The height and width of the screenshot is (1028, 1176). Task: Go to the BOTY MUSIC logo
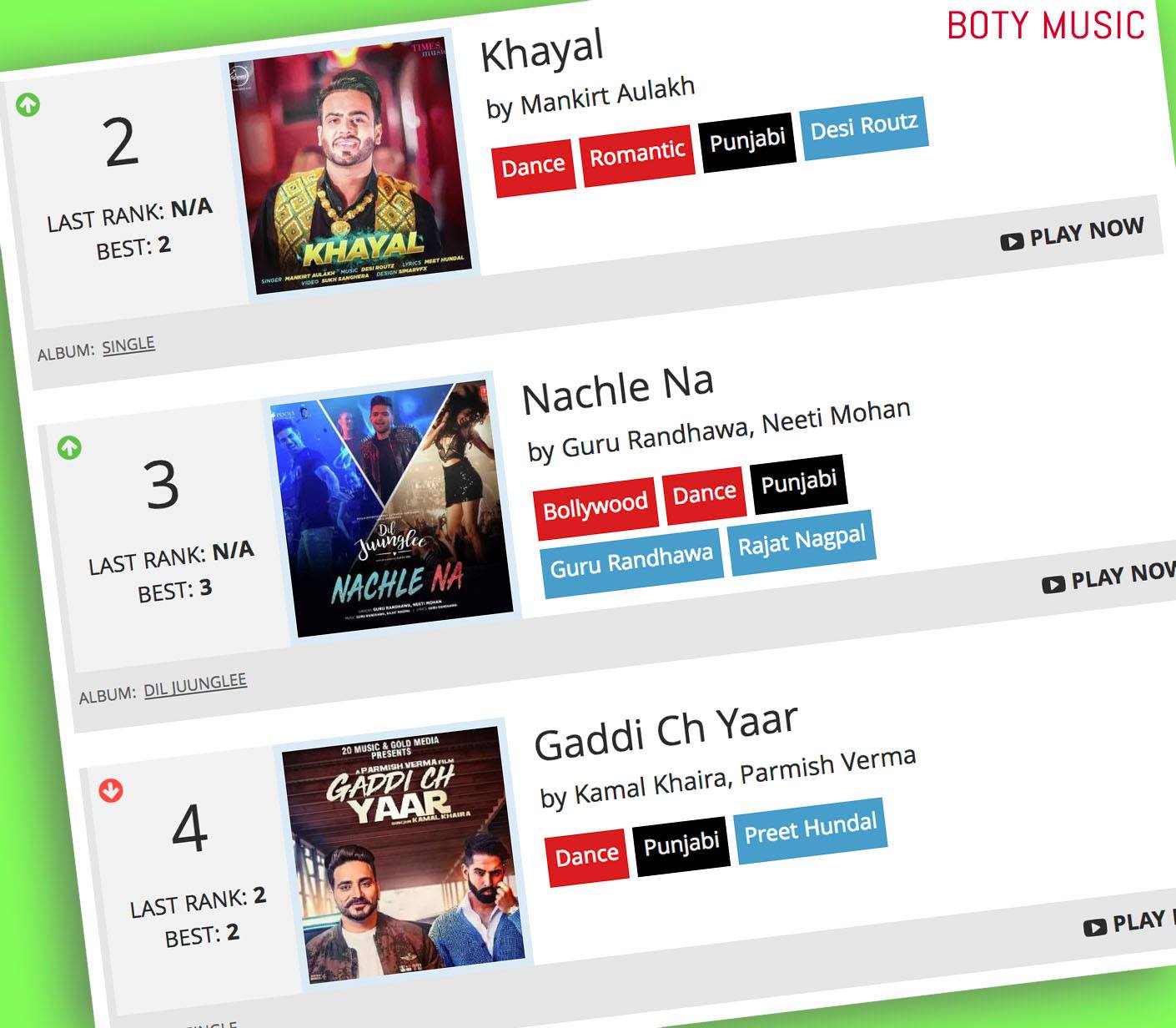point(1046,26)
